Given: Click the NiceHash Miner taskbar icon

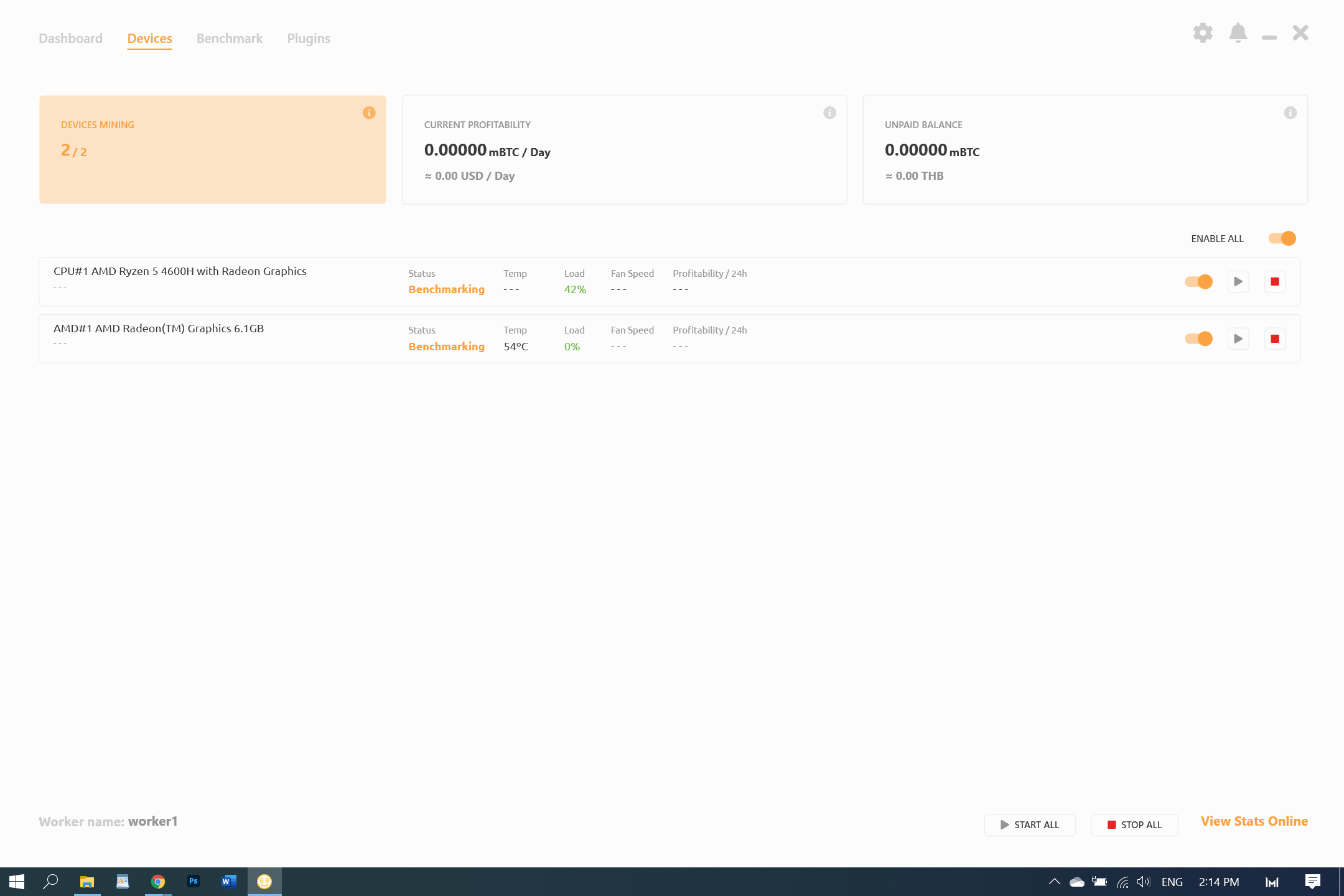Looking at the screenshot, I should pyautogui.click(x=264, y=882).
